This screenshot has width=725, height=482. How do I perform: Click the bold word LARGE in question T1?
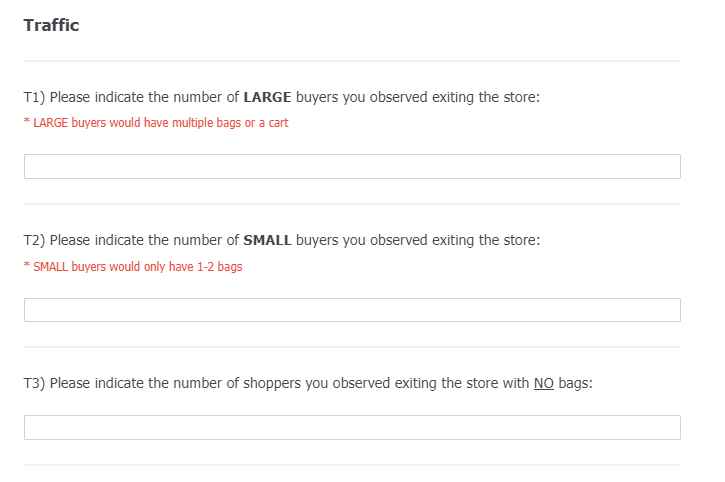[267, 97]
